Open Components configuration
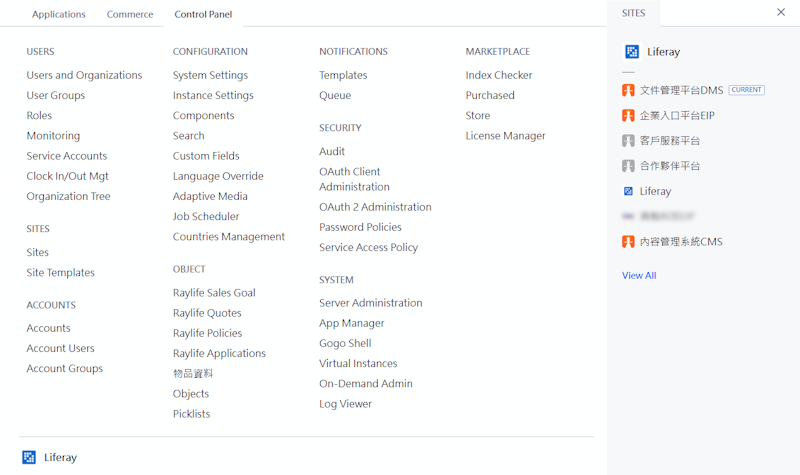 click(204, 115)
